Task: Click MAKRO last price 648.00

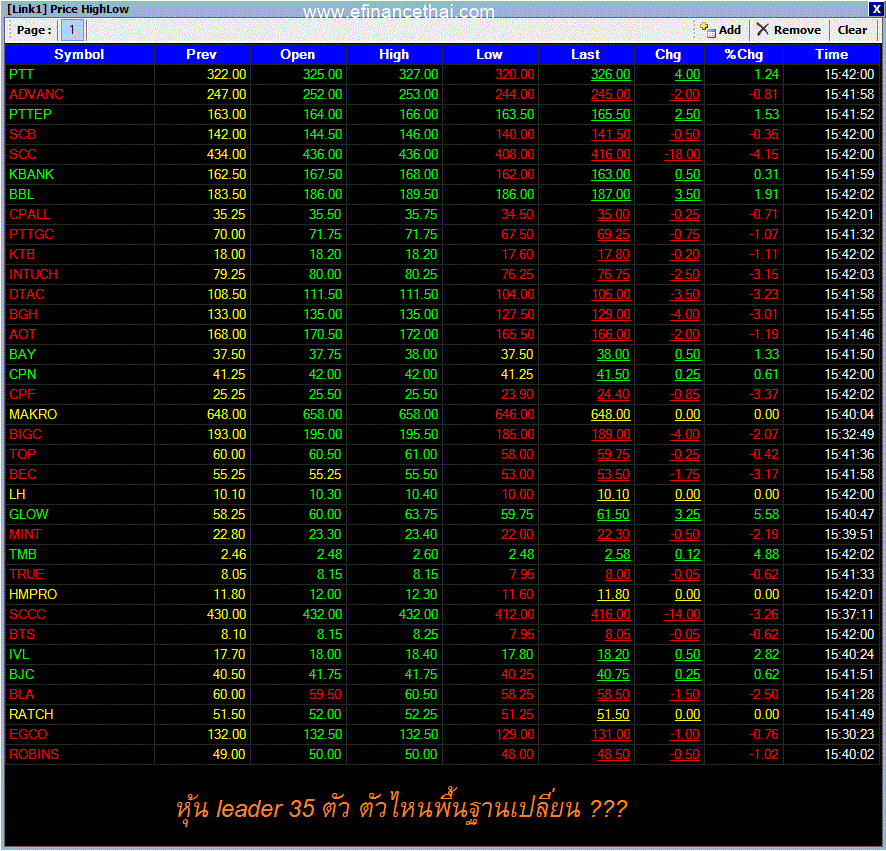Action: (x=610, y=414)
